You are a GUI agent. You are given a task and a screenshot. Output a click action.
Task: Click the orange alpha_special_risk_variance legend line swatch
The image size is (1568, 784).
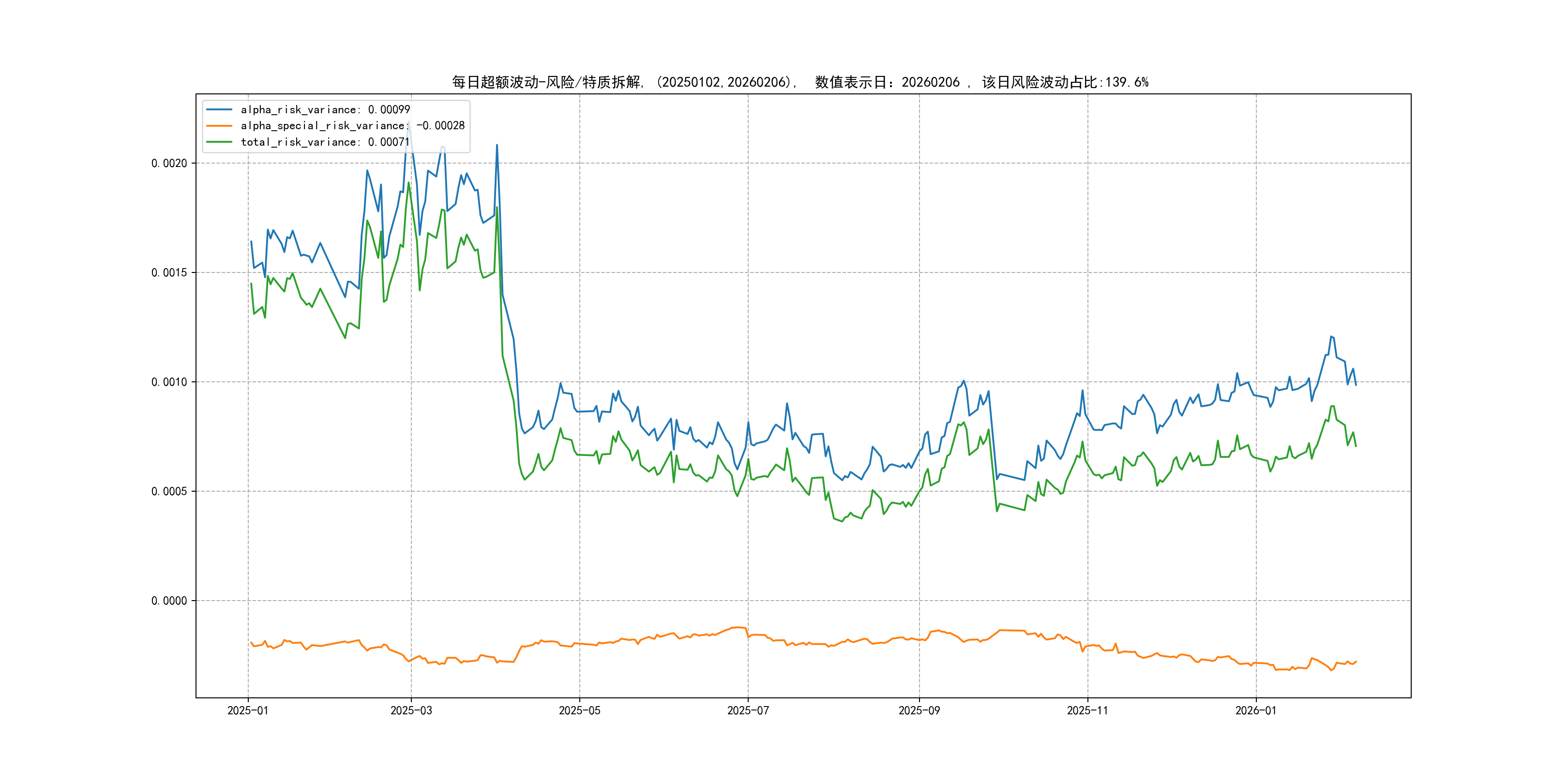pos(219,126)
